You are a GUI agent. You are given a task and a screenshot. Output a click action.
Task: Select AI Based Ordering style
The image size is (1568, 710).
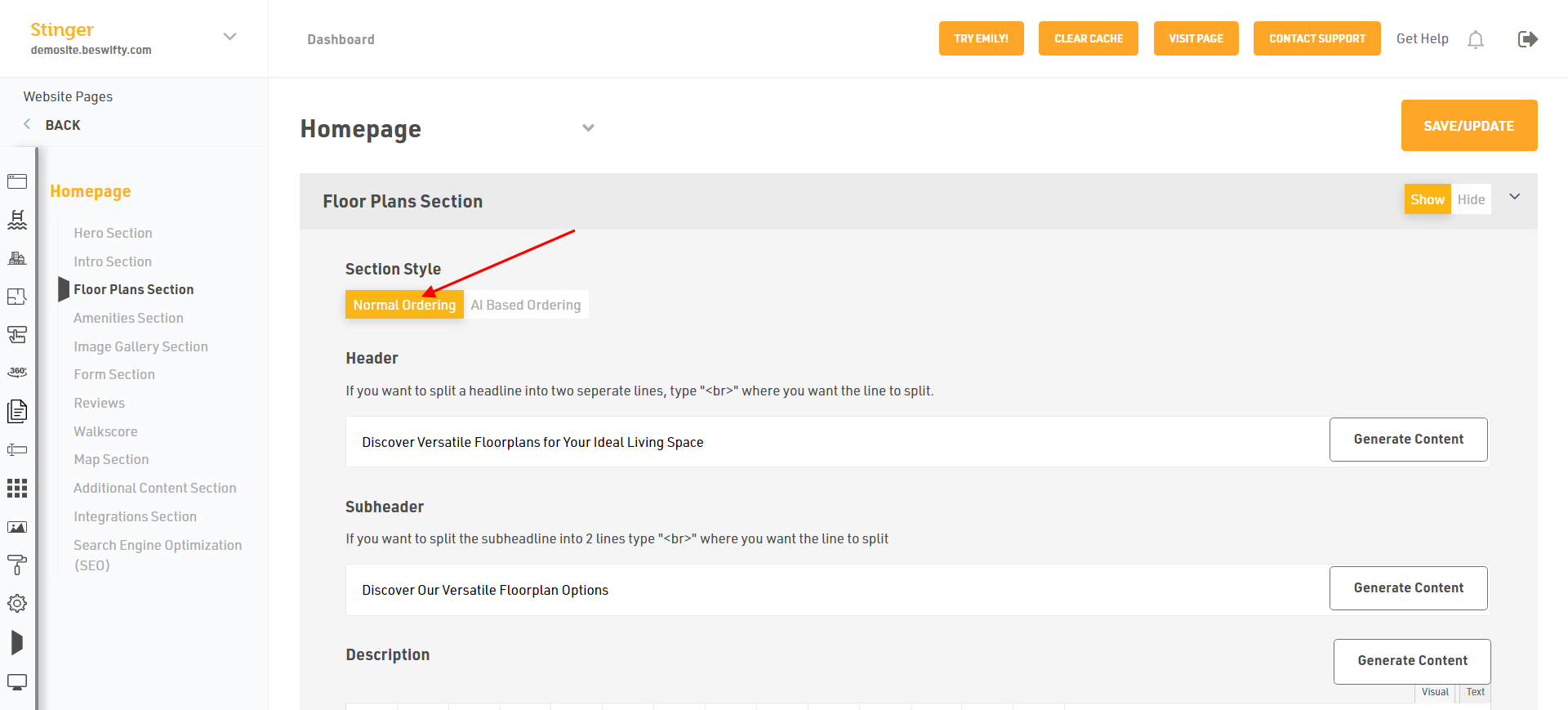[x=526, y=305]
